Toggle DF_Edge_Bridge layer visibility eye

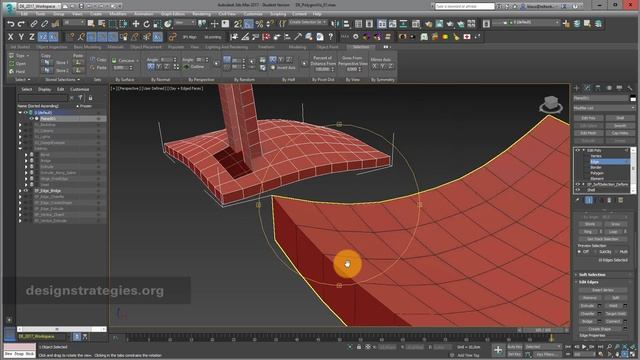pyautogui.click(x=26, y=191)
